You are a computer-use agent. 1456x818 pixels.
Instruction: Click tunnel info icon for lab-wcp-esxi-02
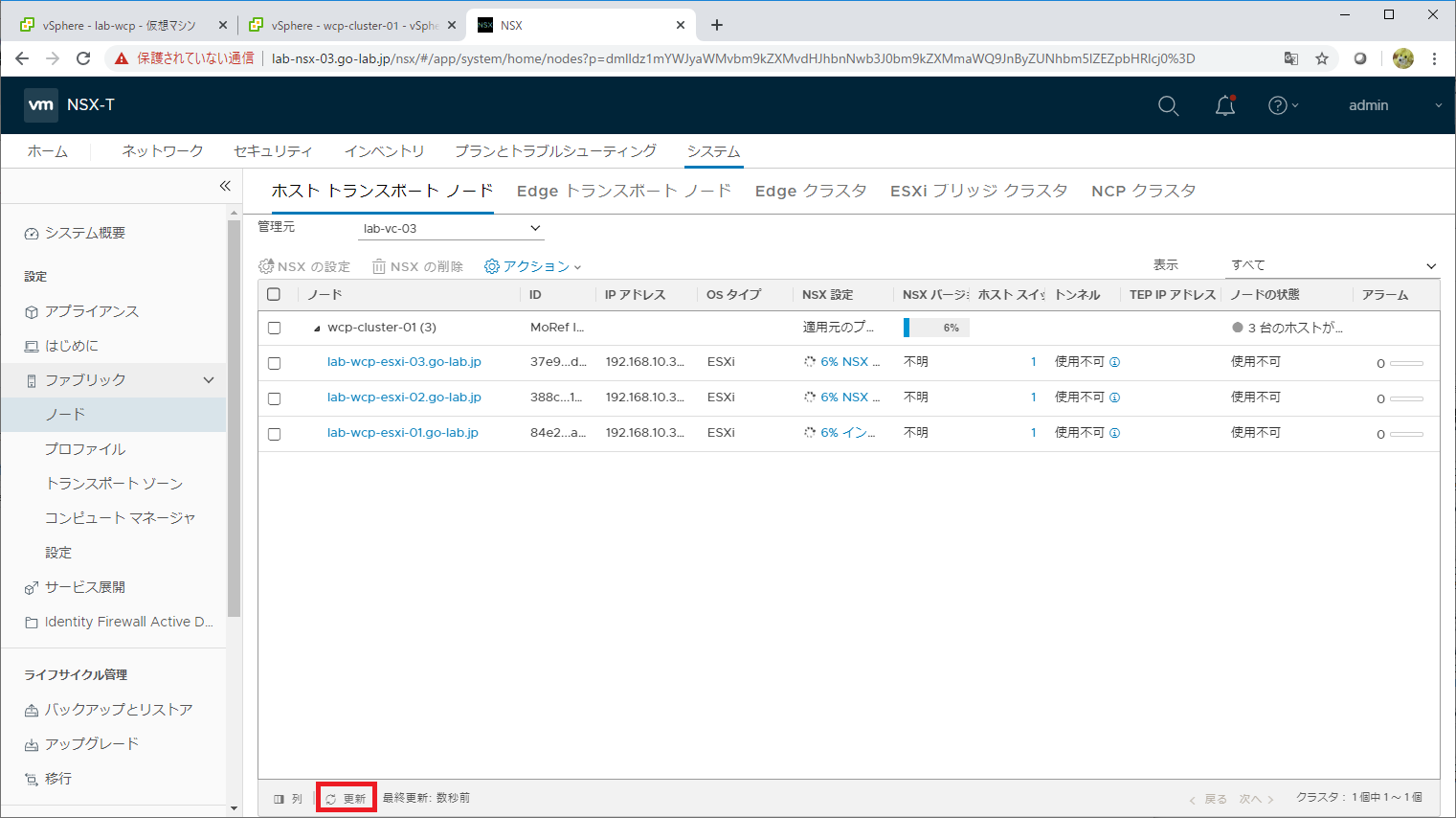click(x=1114, y=398)
